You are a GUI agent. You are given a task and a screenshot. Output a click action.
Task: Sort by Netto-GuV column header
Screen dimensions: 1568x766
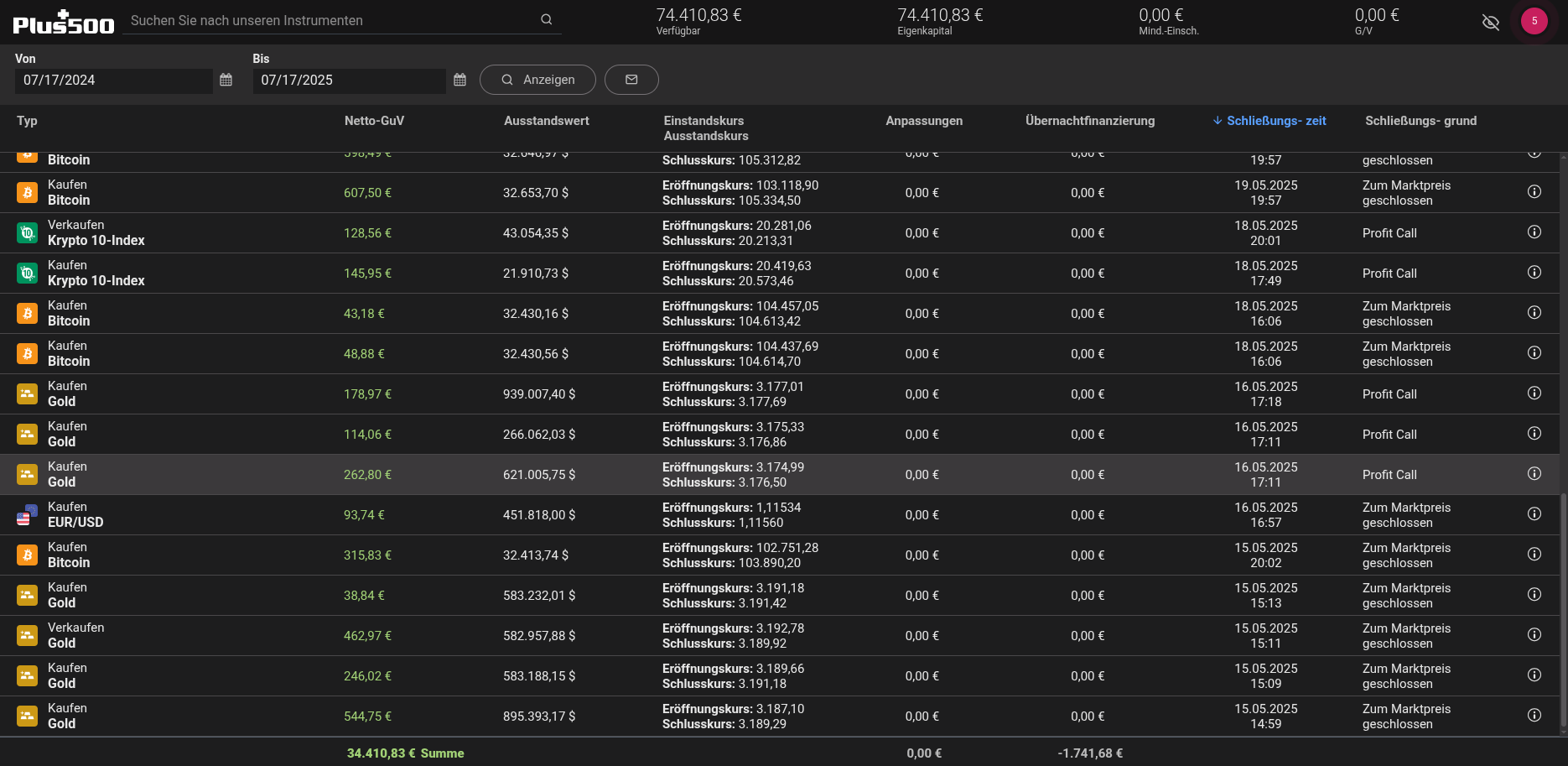tap(374, 121)
